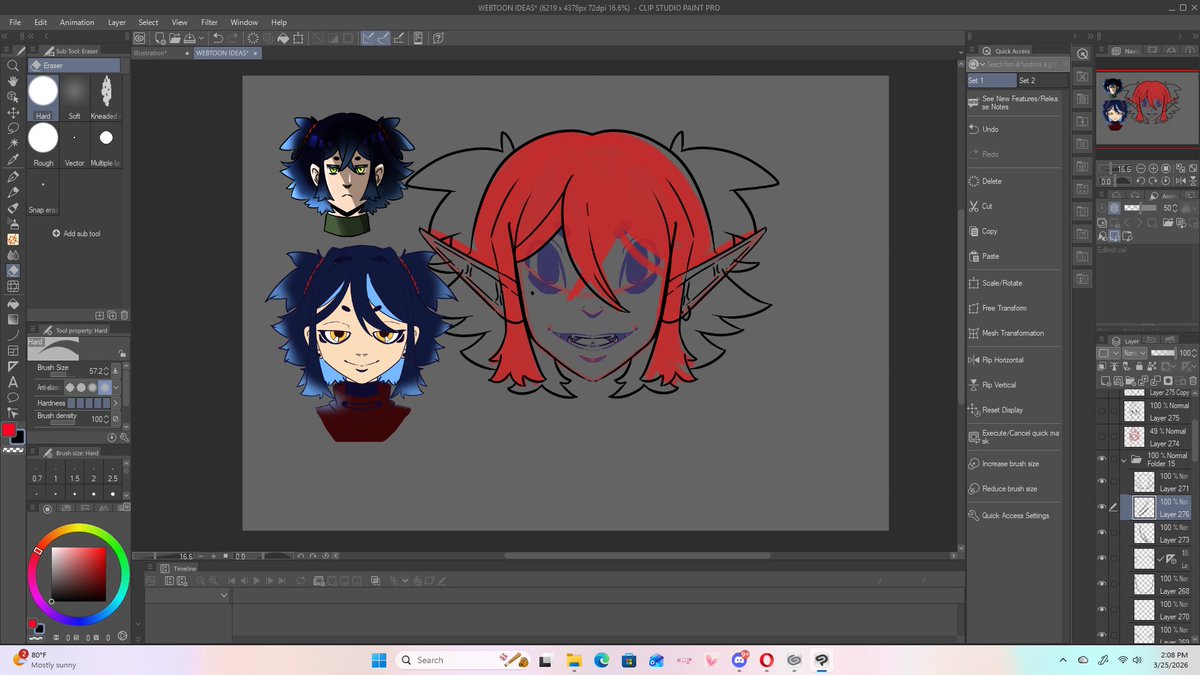This screenshot has width=1200, height=675.
Task: Open the Animation menu
Action: (x=77, y=22)
